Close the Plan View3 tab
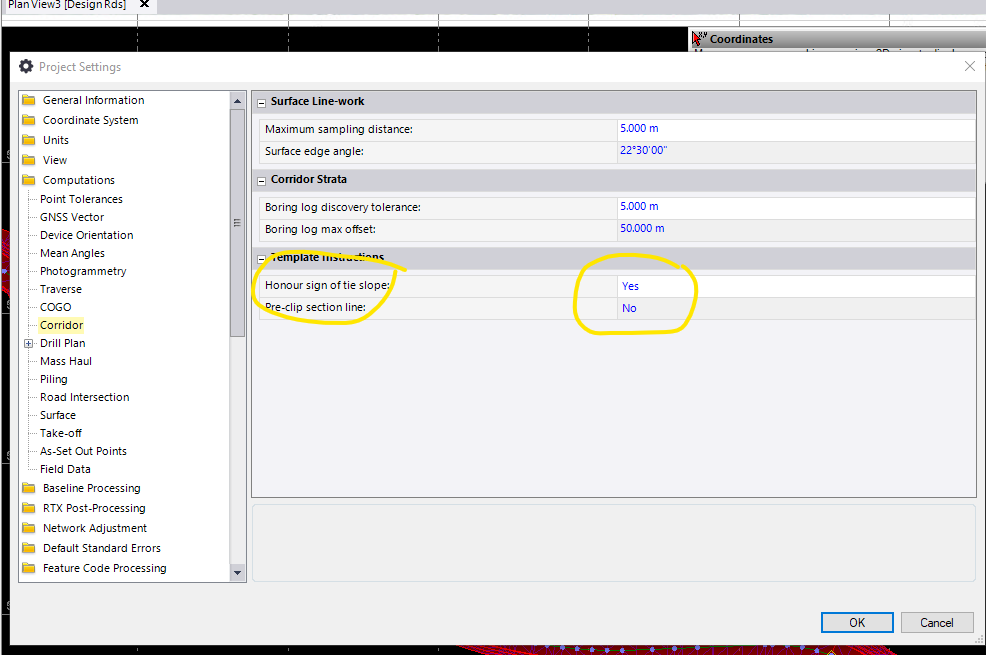The width and height of the screenshot is (986, 655). click(x=144, y=4)
